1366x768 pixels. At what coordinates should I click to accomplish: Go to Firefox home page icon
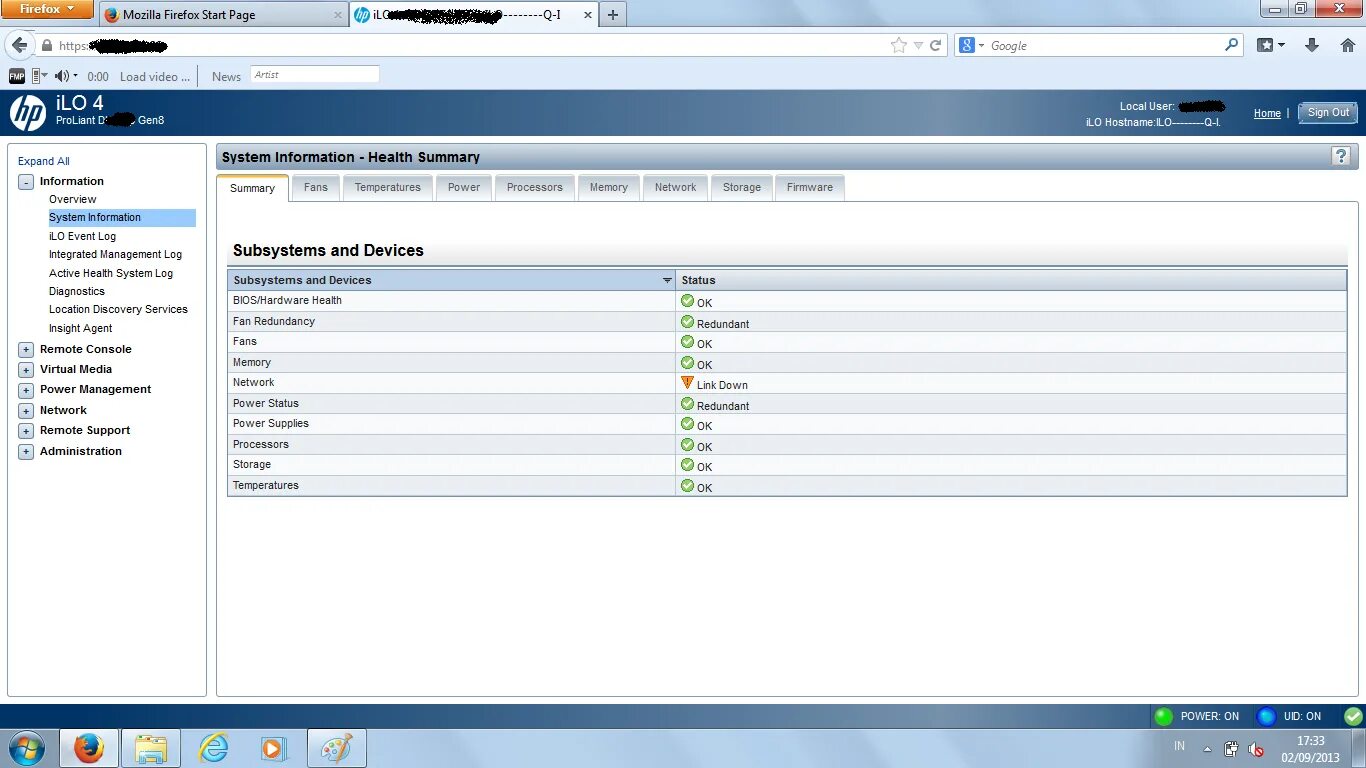pos(1347,45)
